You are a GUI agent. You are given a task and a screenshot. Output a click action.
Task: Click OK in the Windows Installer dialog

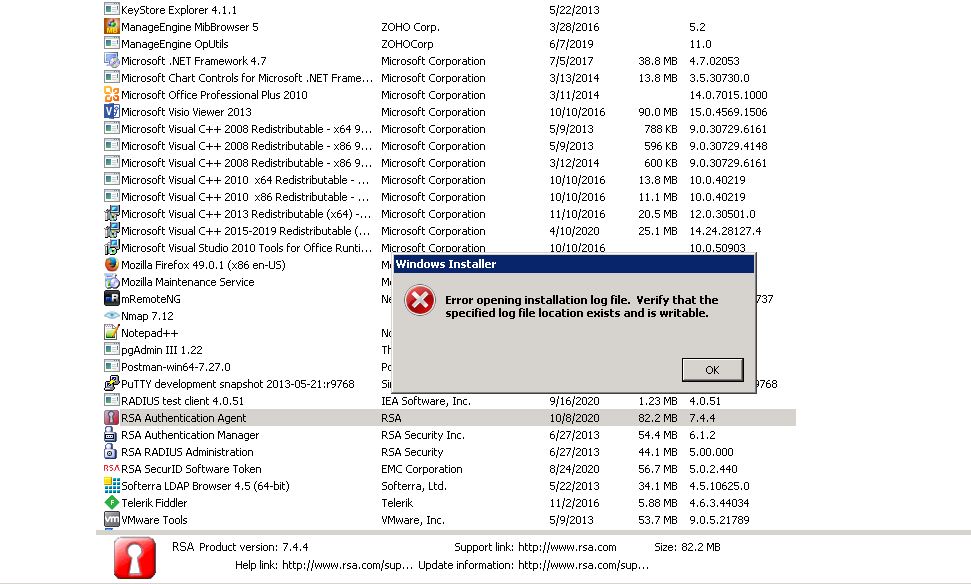(711, 369)
